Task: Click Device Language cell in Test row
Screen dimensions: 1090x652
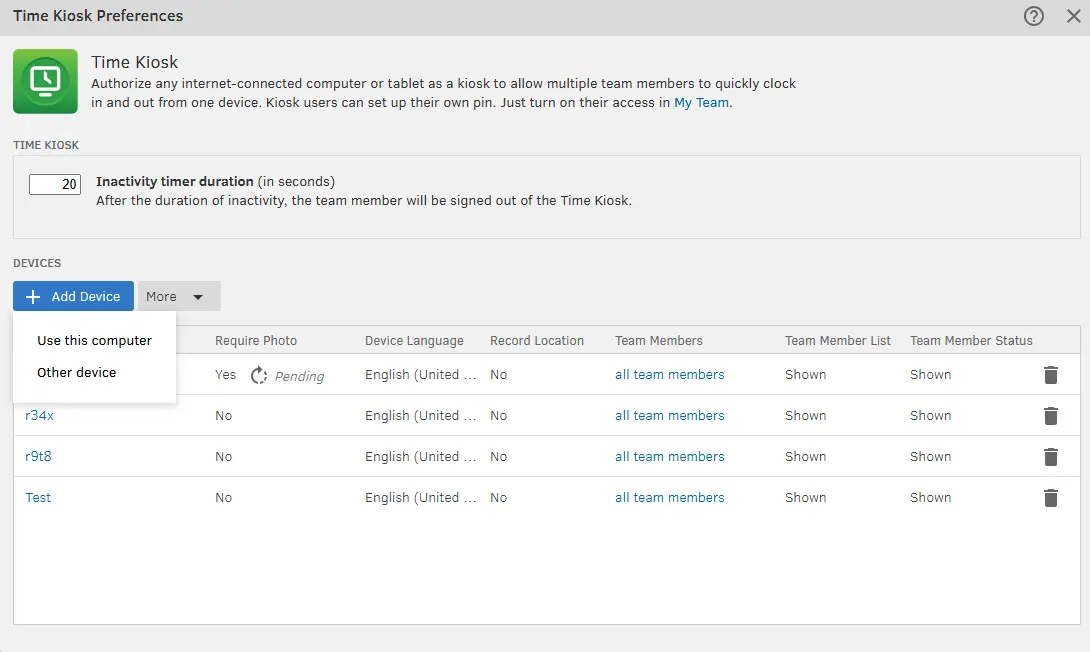Action: [x=421, y=498]
